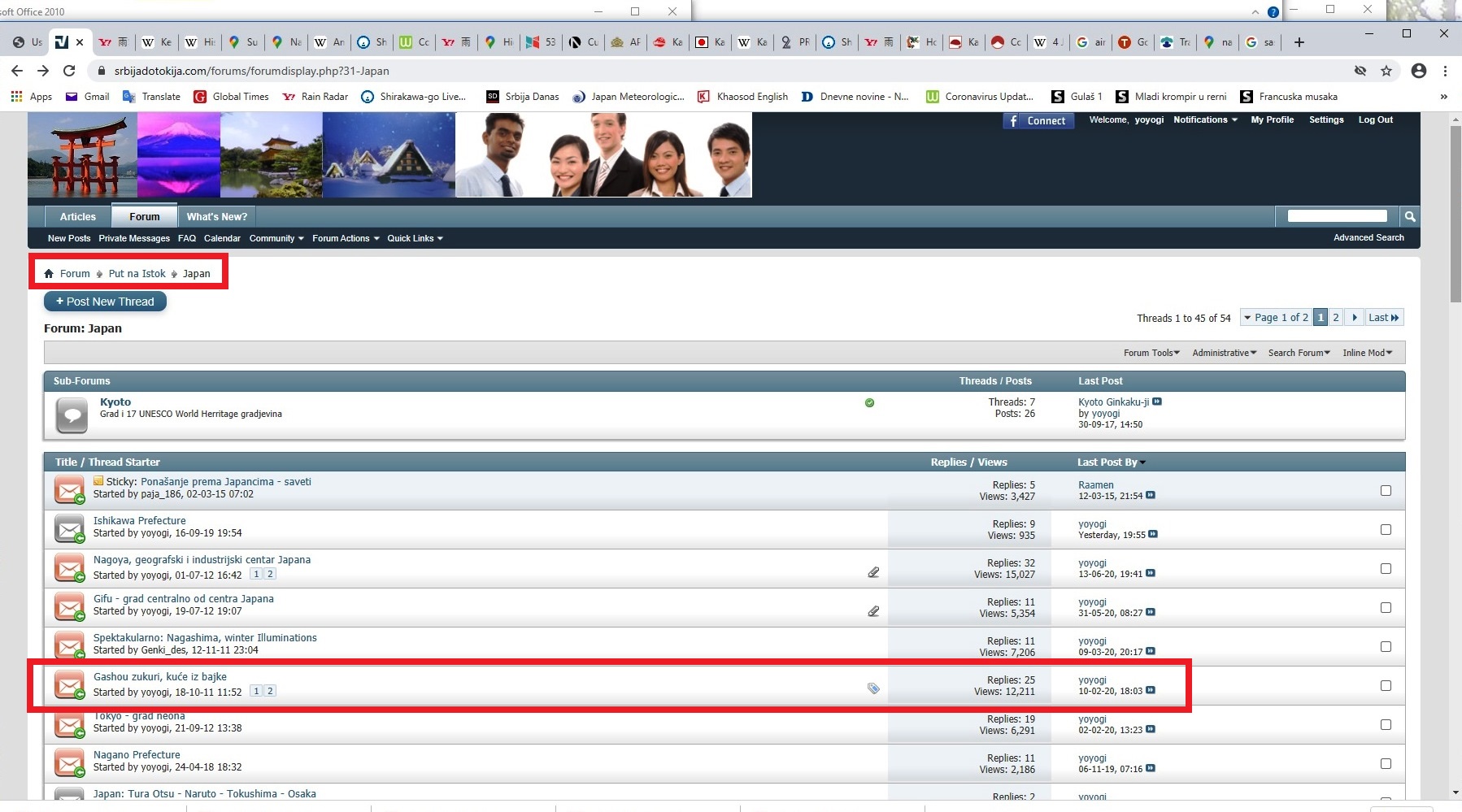Open the Inline Mod dropdown
Screen dimensions: 1462x812
tap(1368, 353)
